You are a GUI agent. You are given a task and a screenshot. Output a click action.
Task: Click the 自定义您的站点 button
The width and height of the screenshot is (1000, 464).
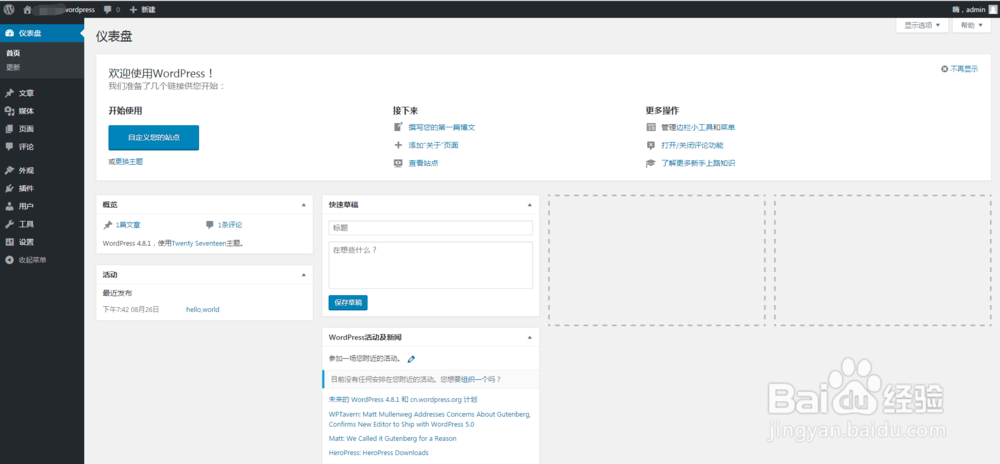point(154,138)
